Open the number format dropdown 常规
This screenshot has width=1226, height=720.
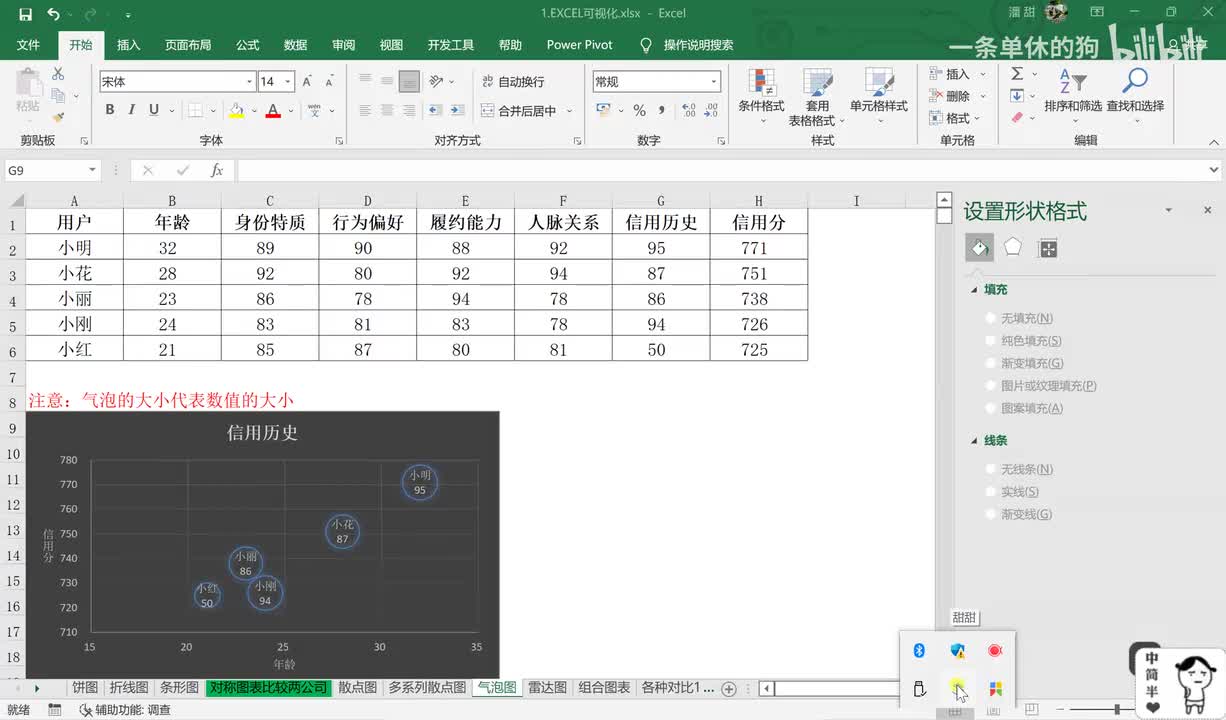[x=714, y=81]
